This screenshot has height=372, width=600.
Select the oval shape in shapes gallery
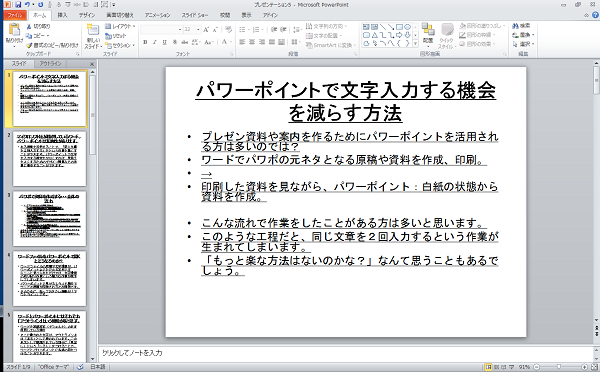coord(408,27)
